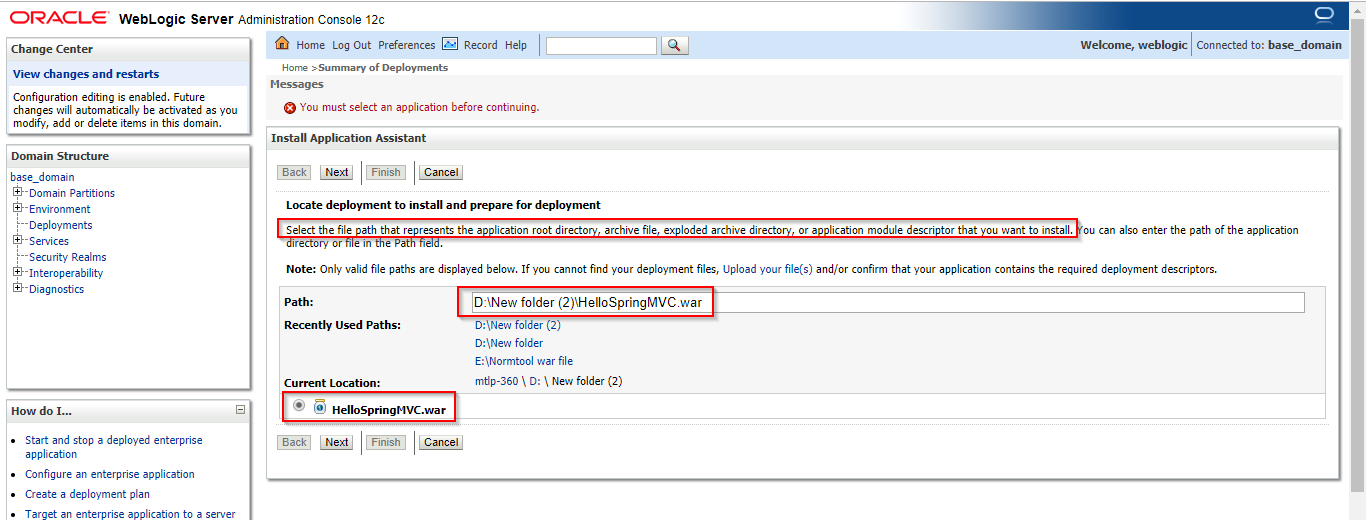Viewport: 1366px width, 520px height.
Task: Click Home breadcrumb link
Action: point(295,68)
